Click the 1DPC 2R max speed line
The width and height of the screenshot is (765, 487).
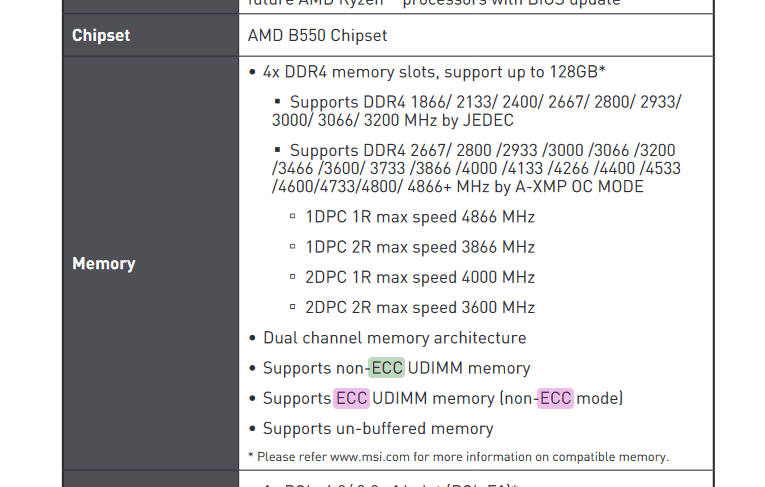pyautogui.click(x=419, y=247)
